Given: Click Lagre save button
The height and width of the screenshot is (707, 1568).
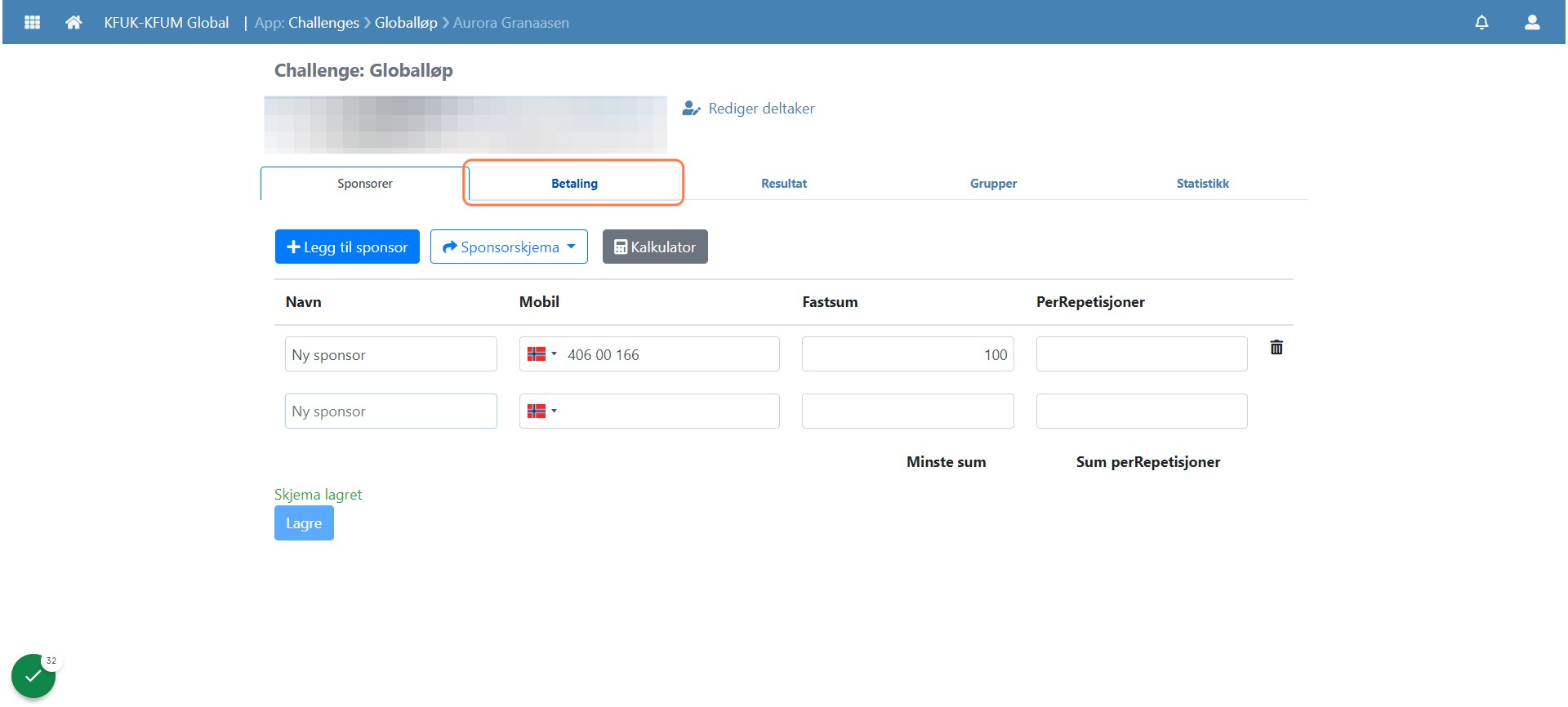Looking at the screenshot, I should tap(304, 523).
